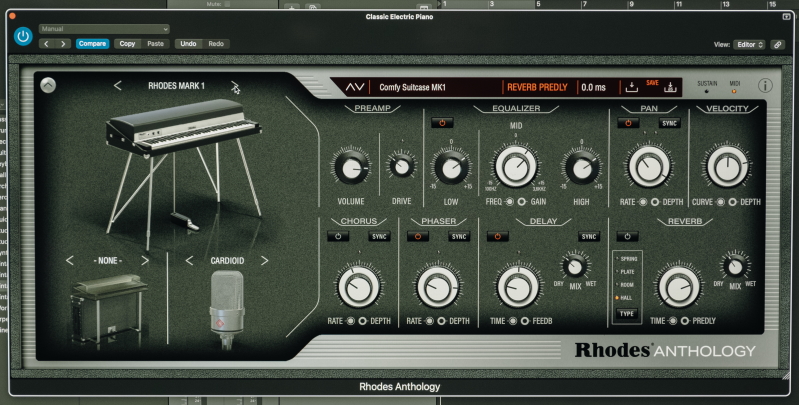The height and width of the screenshot is (405, 799).
Task: Adjust the preamp Volume knob
Action: click(x=351, y=167)
